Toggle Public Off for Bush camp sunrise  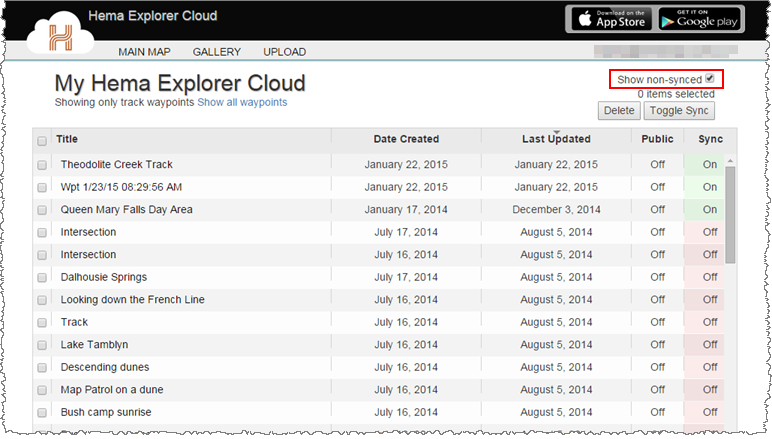(x=657, y=412)
